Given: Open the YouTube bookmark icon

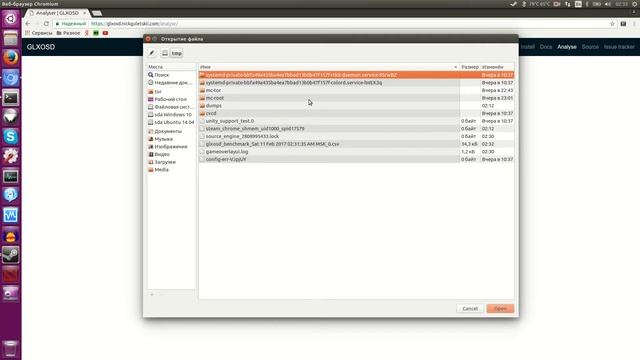Looking at the screenshot, I should (105, 33).
